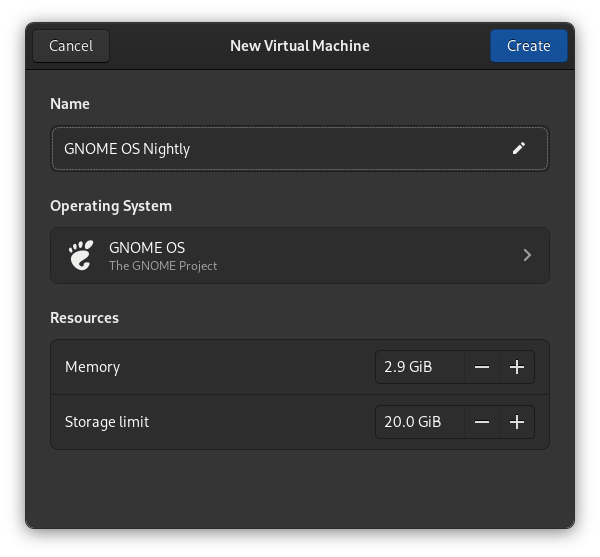Click the pencil edit icon in Name field

518,148
